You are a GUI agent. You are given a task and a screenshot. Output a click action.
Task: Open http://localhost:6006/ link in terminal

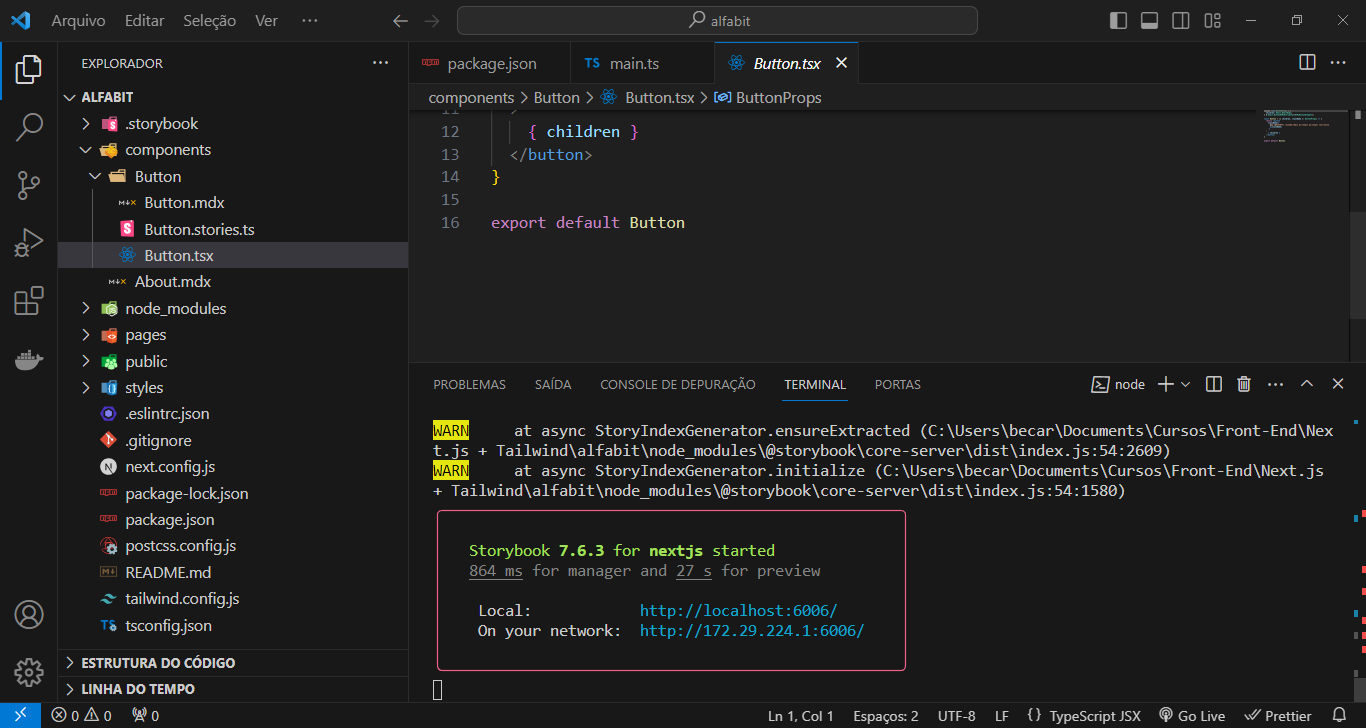tap(738, 610)
